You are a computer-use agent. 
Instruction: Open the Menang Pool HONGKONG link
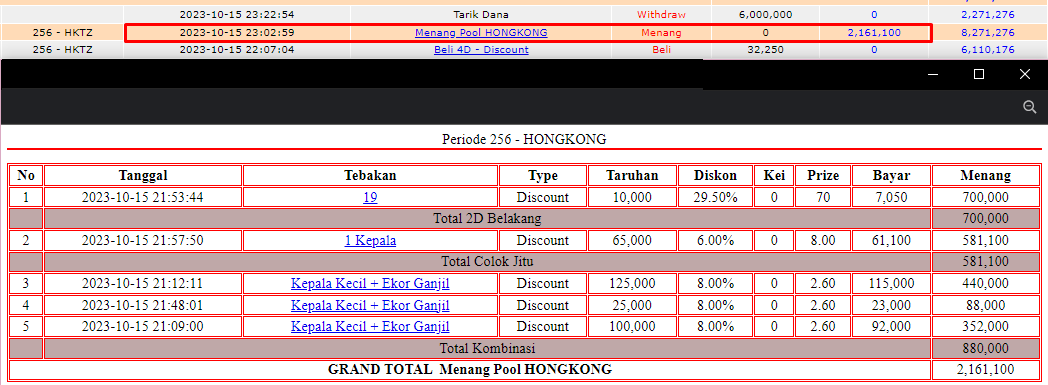[481, 32]
